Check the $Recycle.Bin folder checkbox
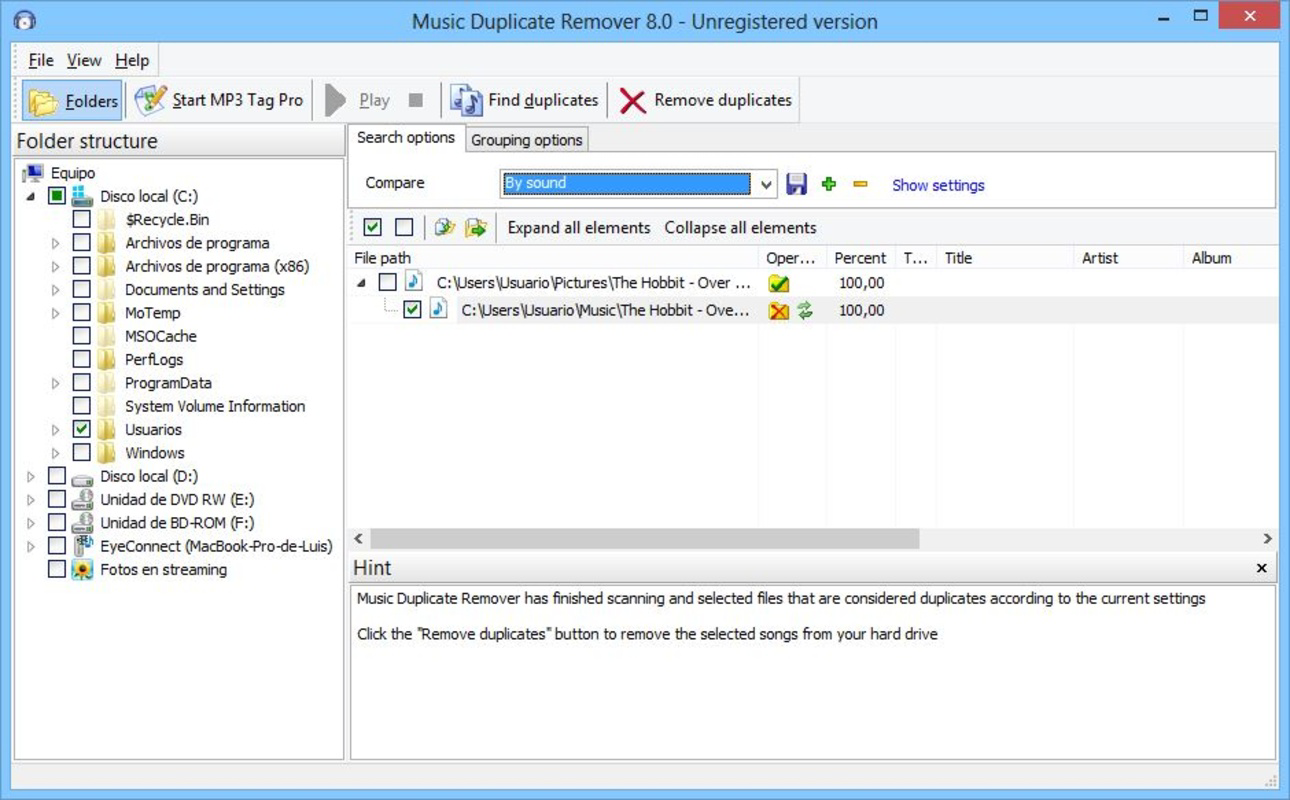 point(82,220)
